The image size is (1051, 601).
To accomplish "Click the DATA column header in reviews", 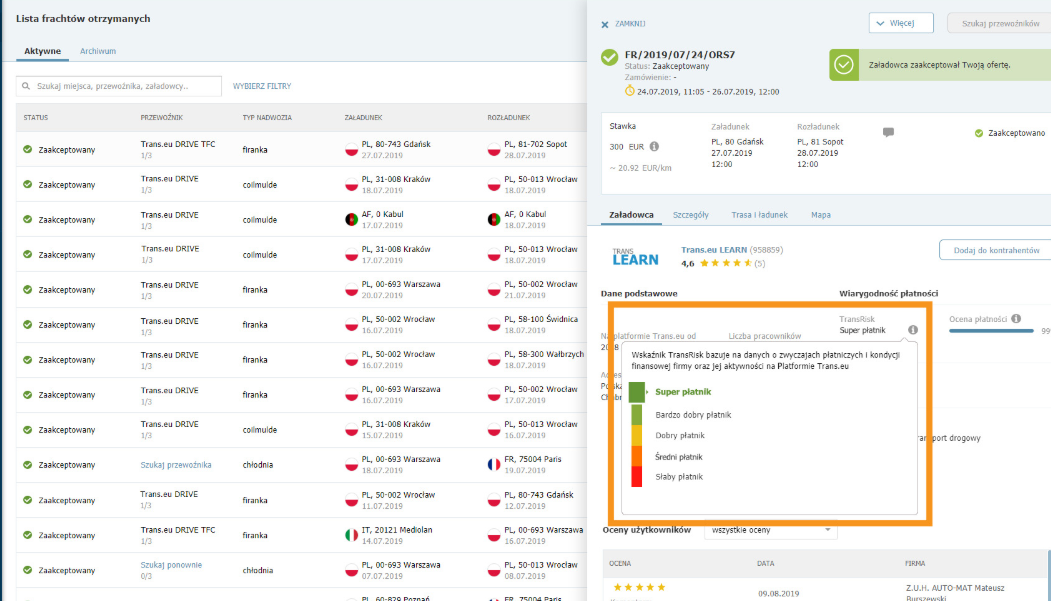I will [x=765, y=564].
